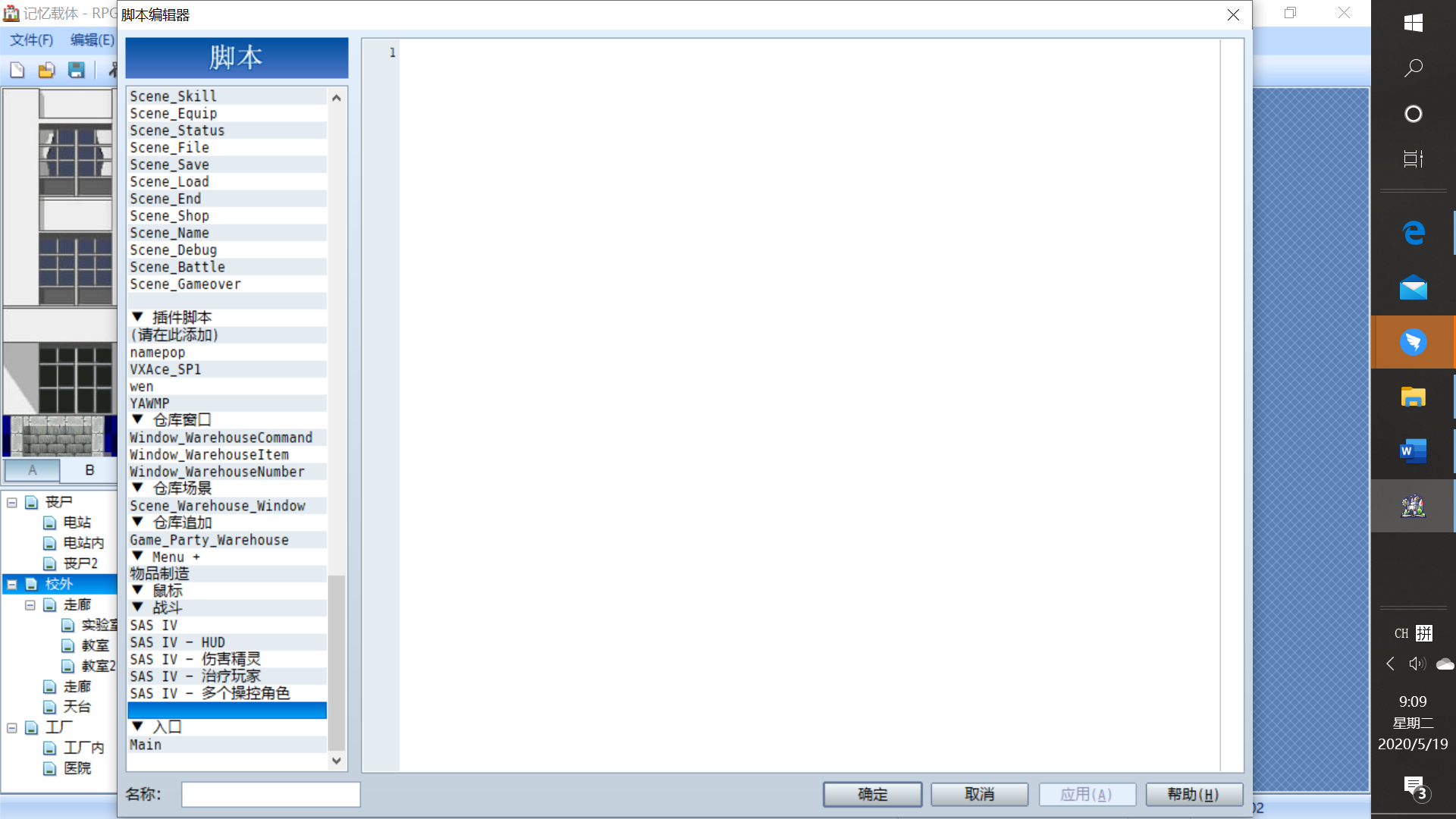Open the notification center icon
The width and height of the screenshot is (1456, 819).
[x=1414, y=788]
